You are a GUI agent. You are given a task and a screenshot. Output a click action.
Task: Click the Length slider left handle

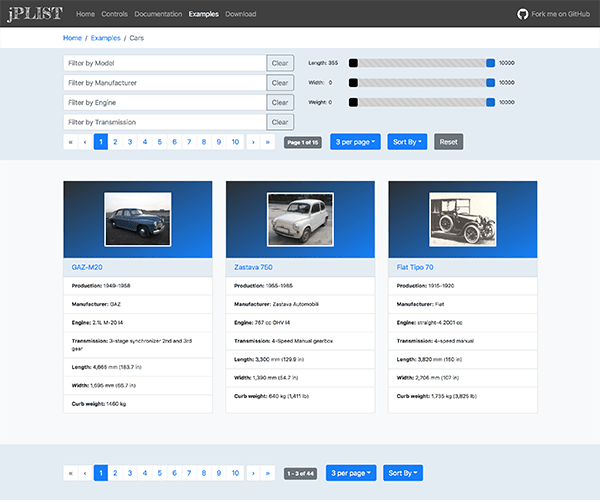pos(353,63)
